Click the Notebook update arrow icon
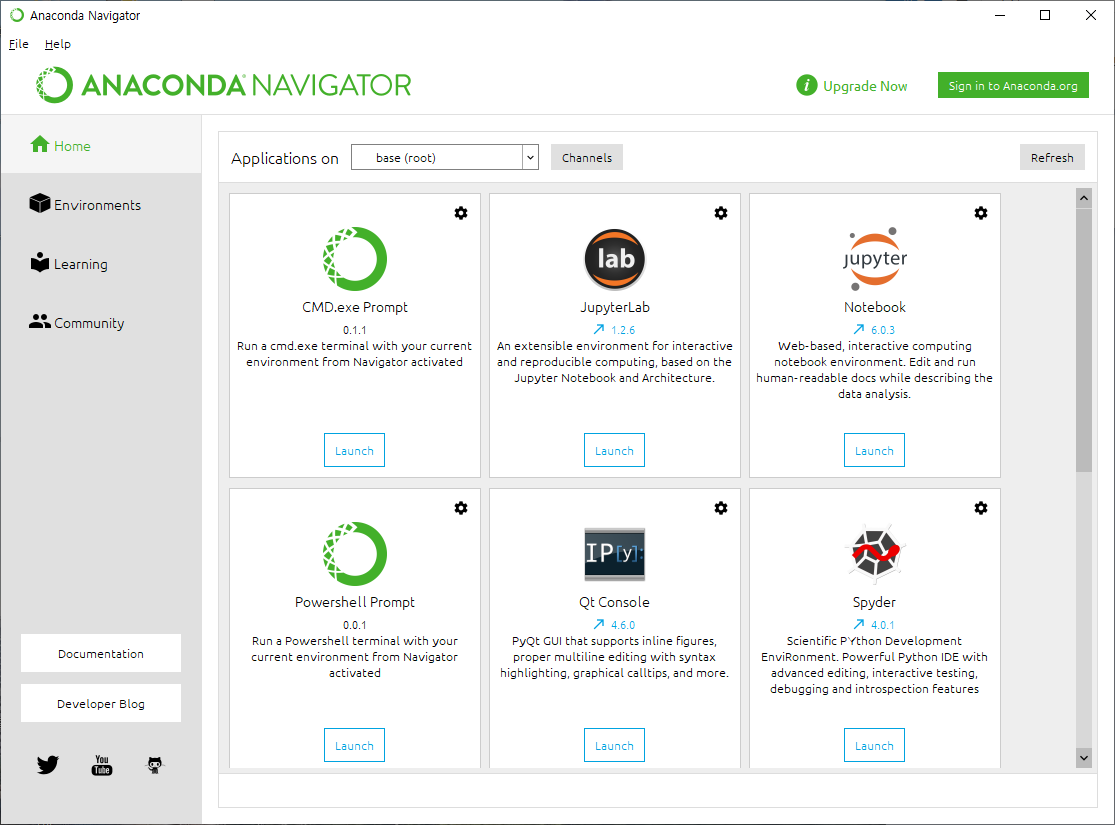The image size is (1115, 825). pyautogui.click(x=858, y=329)
